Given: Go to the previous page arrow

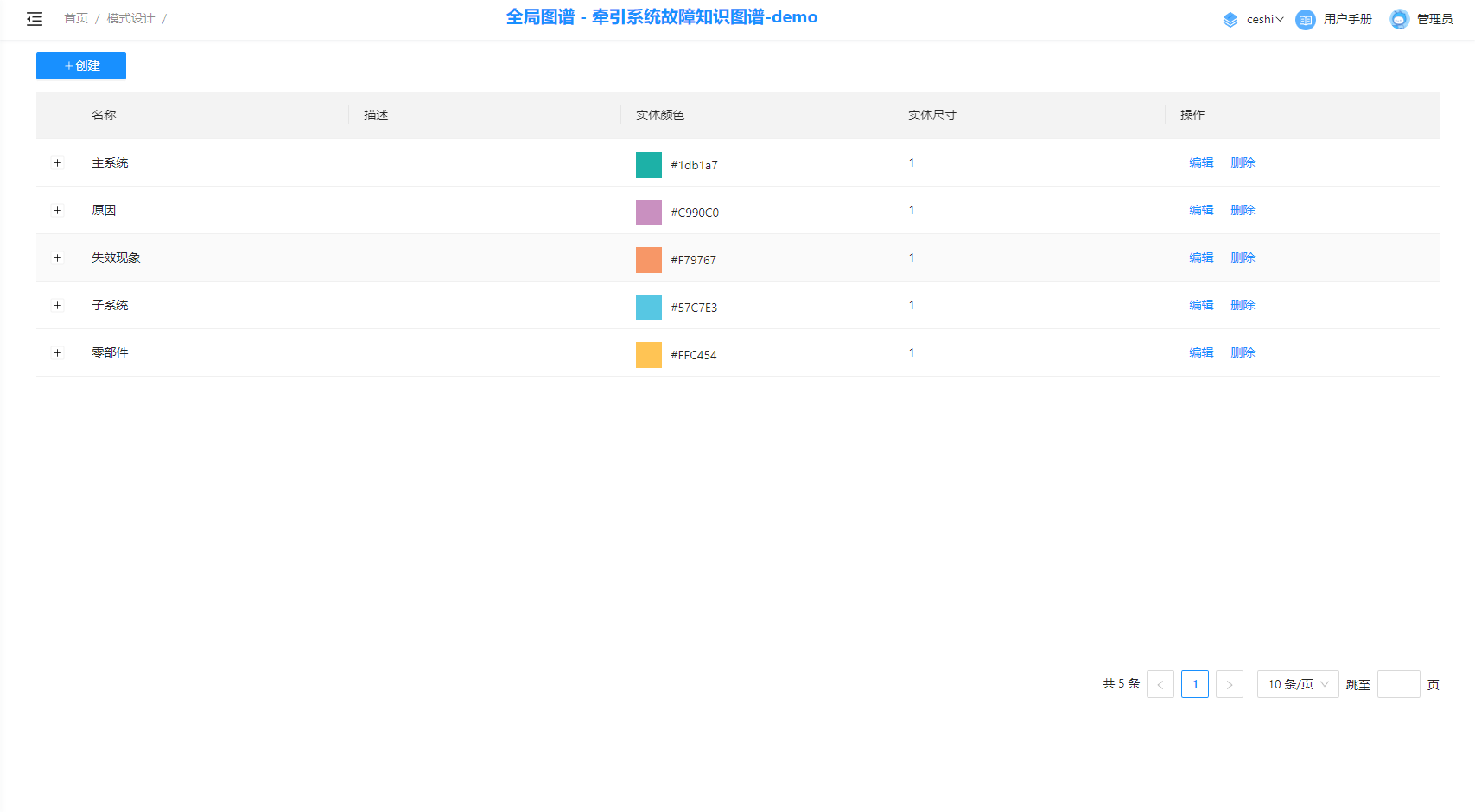Looking at the screenshot, I should point(1160,684).
